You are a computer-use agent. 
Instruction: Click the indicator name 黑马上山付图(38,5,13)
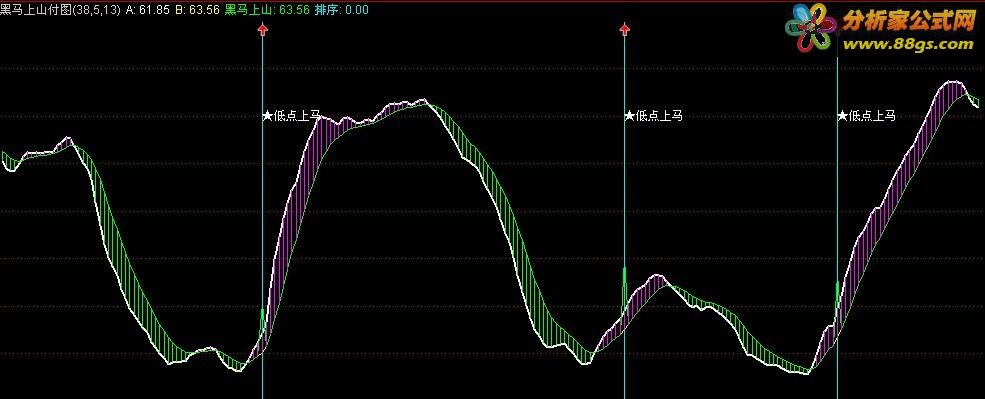coord(61,10)
